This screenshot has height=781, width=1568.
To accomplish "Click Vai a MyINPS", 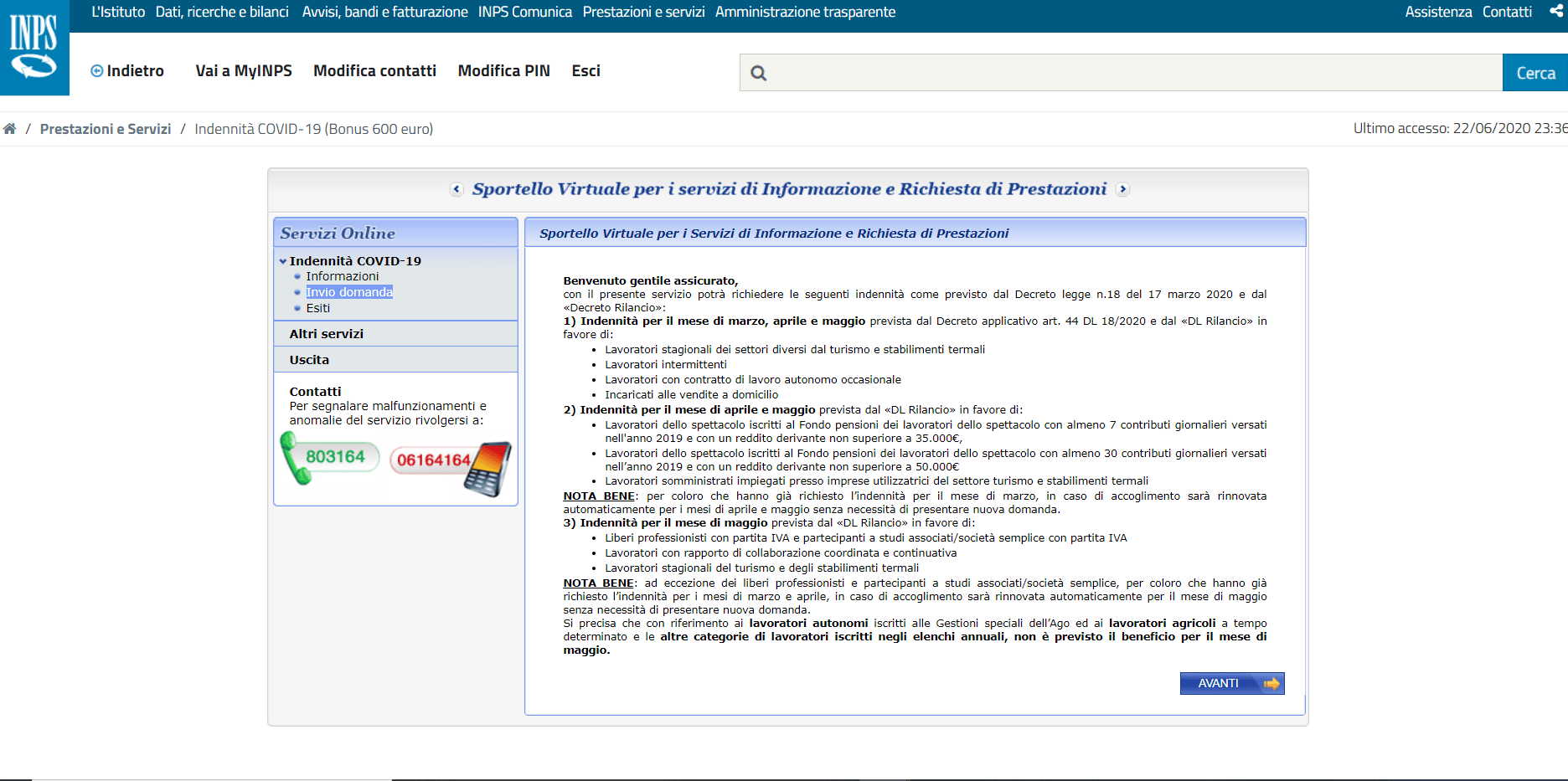I will coord(244,71).
